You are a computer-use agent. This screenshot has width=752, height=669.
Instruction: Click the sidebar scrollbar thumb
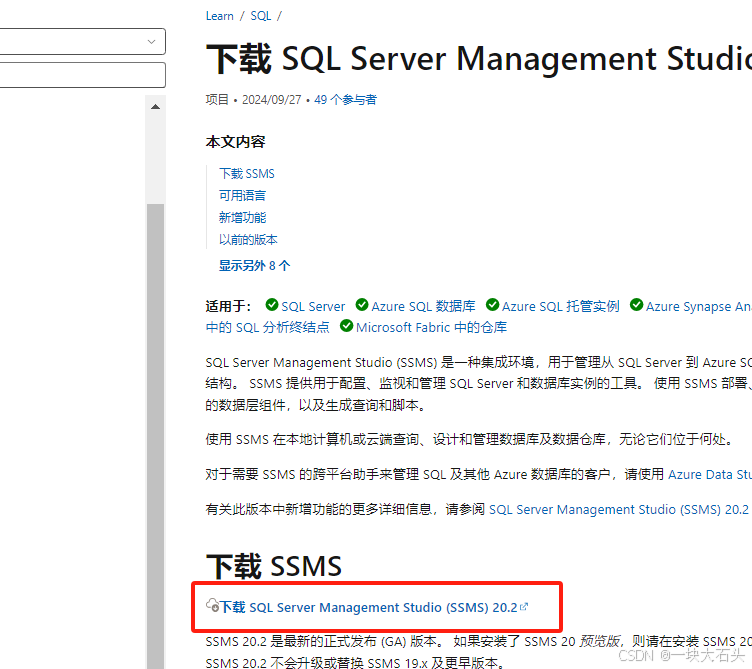coord(155,436)
